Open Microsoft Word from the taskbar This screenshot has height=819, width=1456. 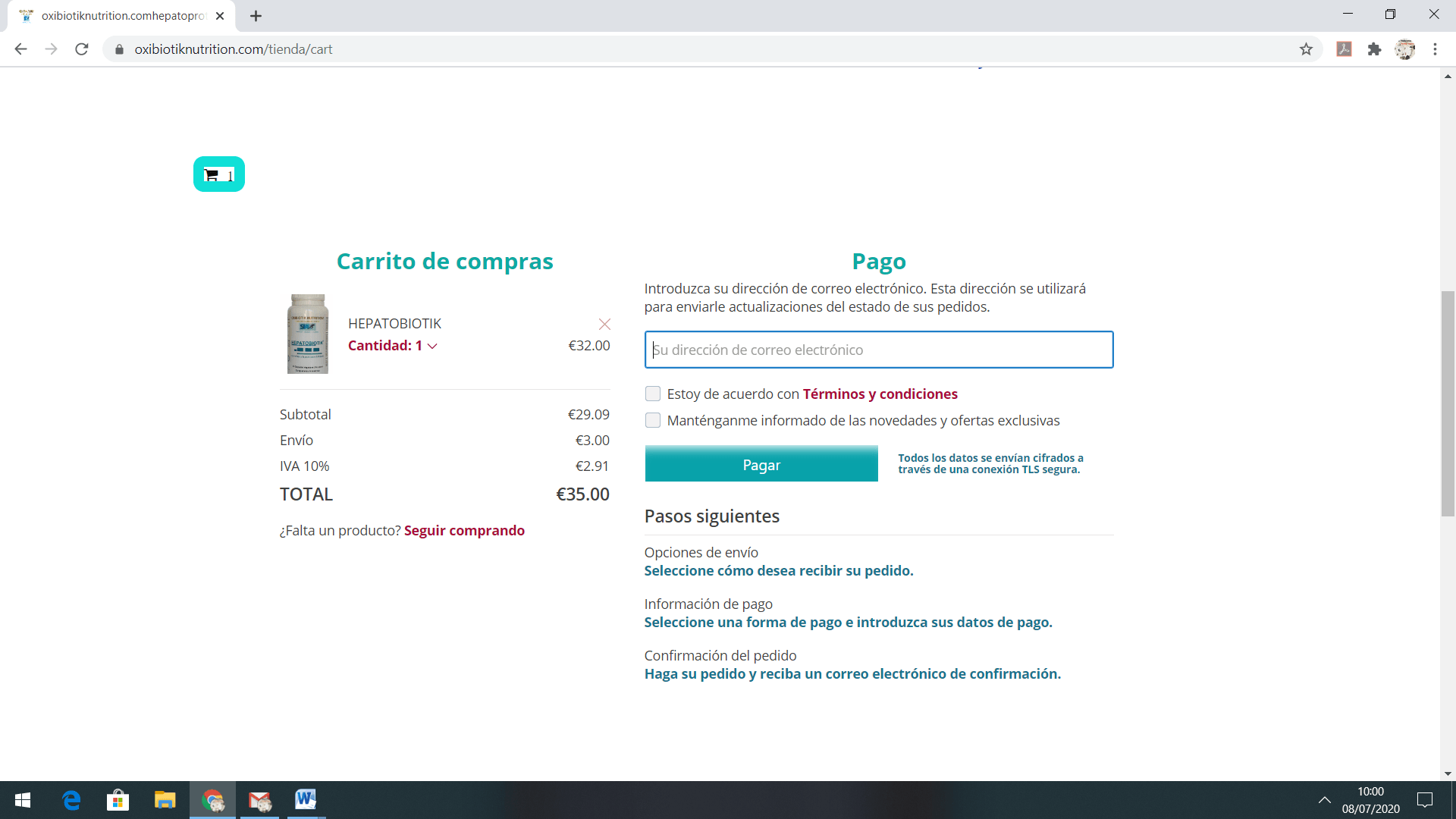(306, 799)
